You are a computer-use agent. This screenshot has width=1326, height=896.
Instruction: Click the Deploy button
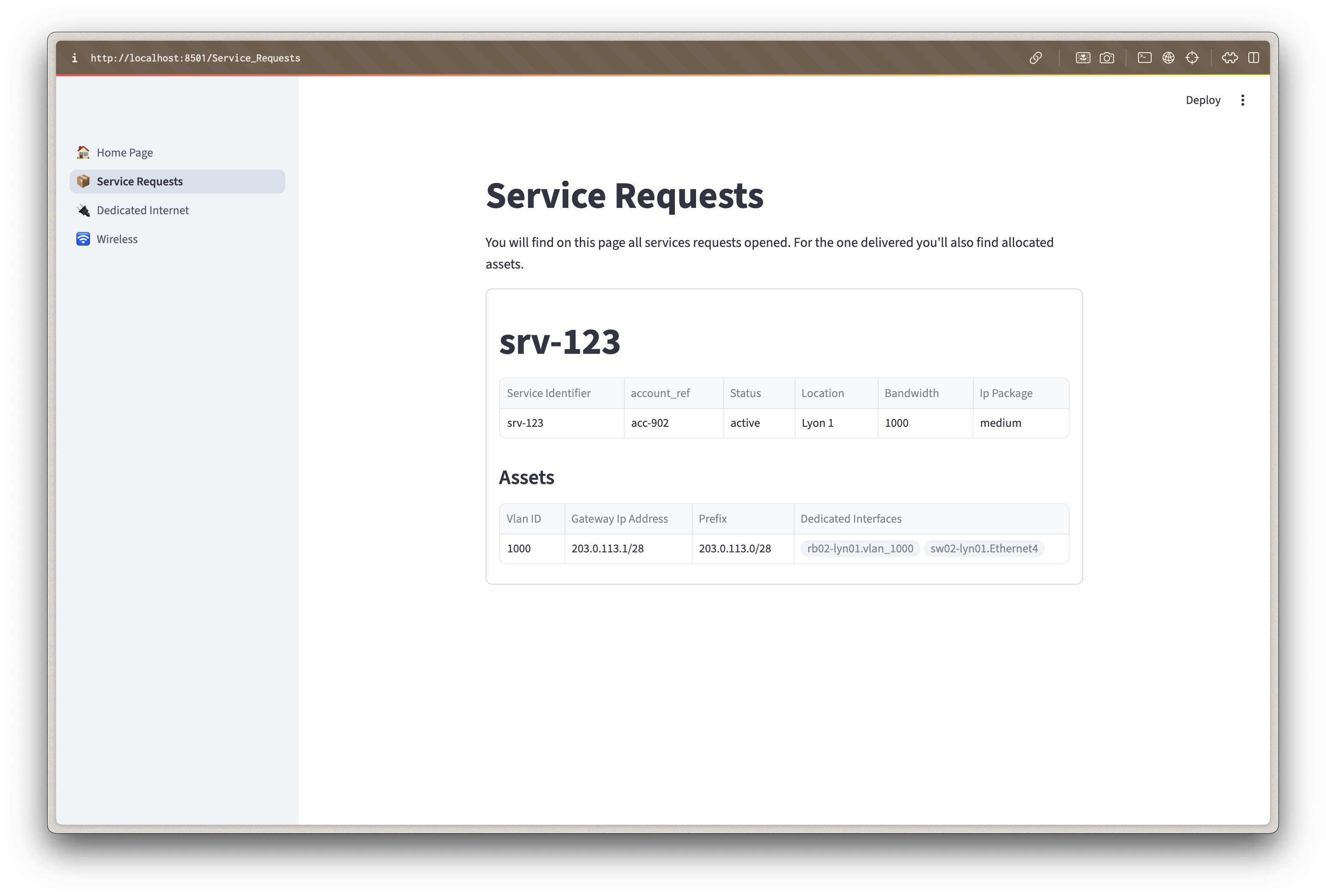point(1203,100)
